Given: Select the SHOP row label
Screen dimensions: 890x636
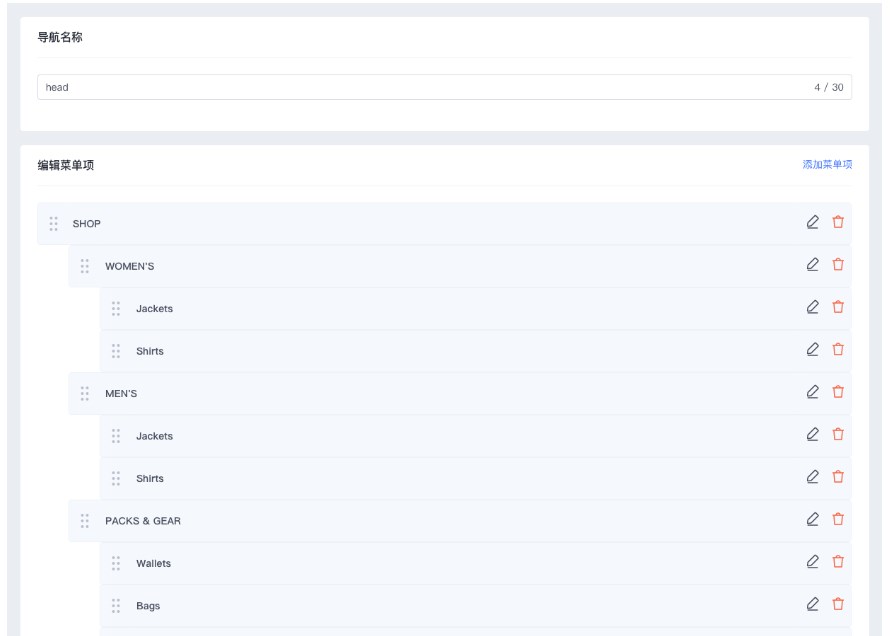Looking at the screenshot, I should click(86, 224).
